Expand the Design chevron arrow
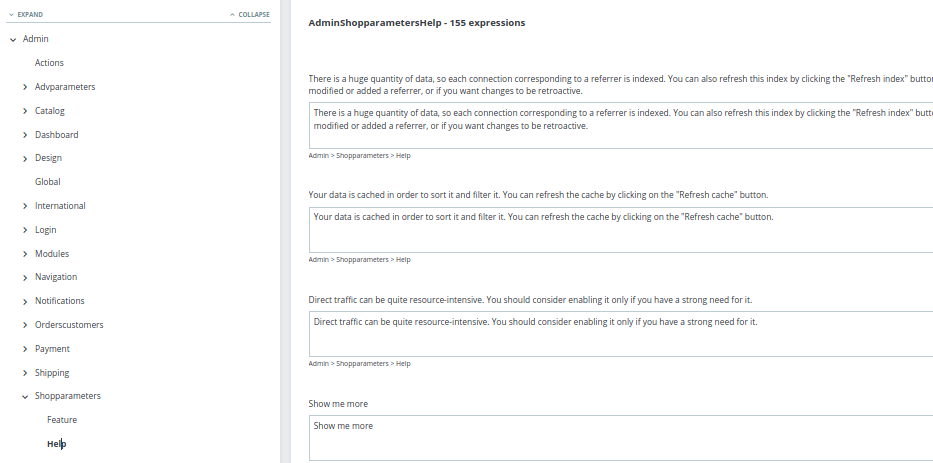This screenshot has height=463, width=933. pyautogui.click(x=24, y=158)
